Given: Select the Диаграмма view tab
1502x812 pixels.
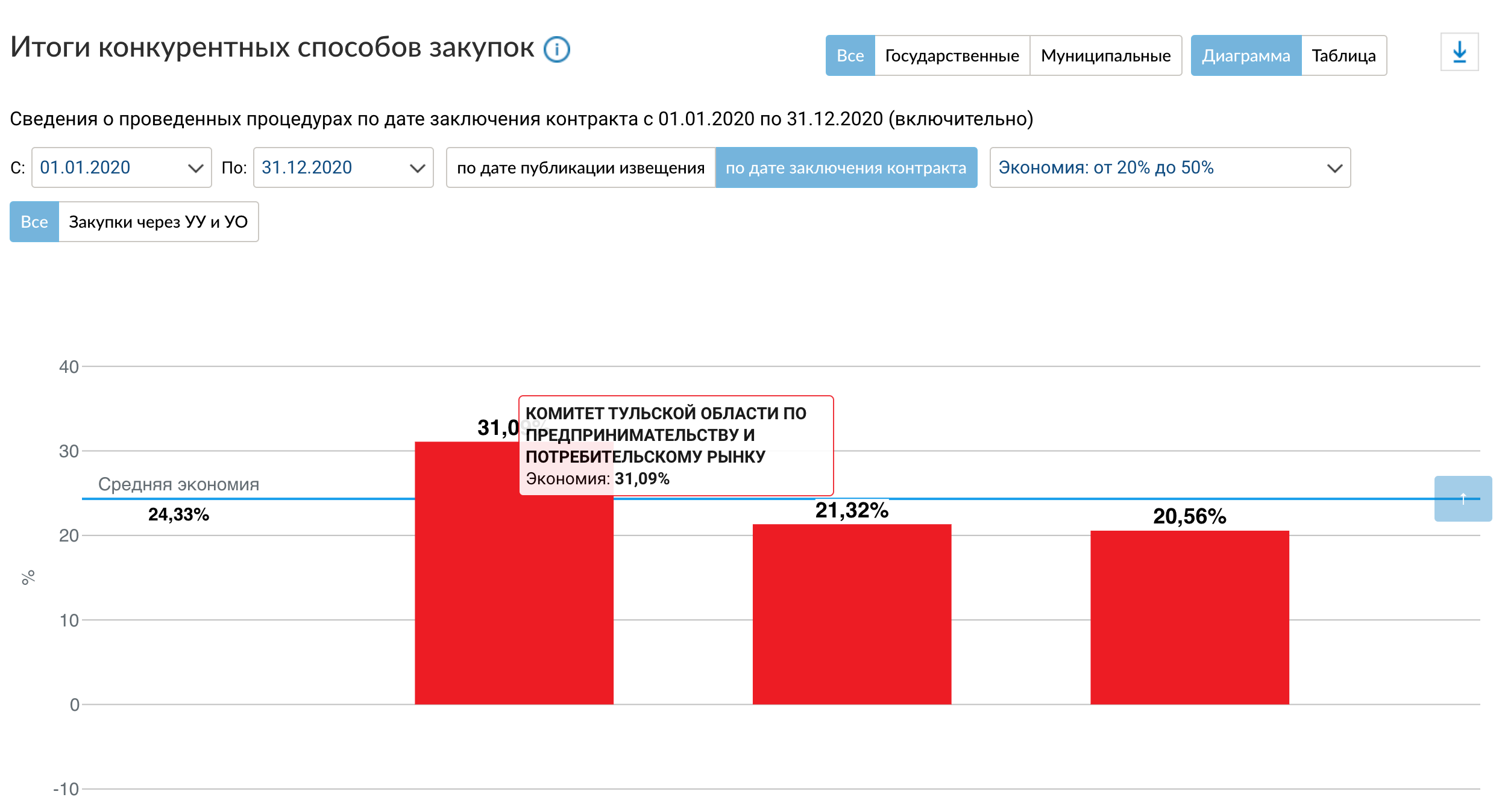Looking at the screenshot, I should (1246, 55).
